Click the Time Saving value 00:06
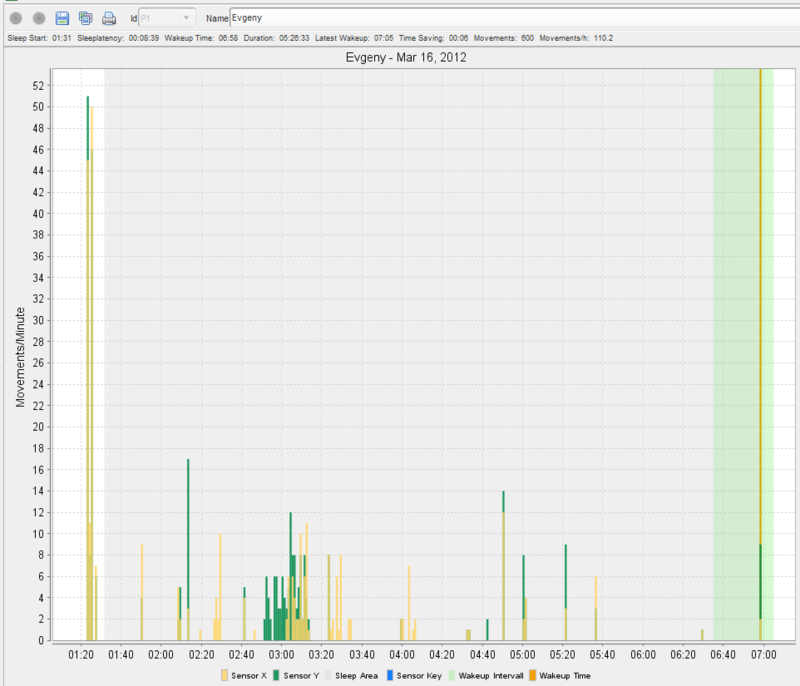This screenshot has height=686, width=800. [458, 38]
